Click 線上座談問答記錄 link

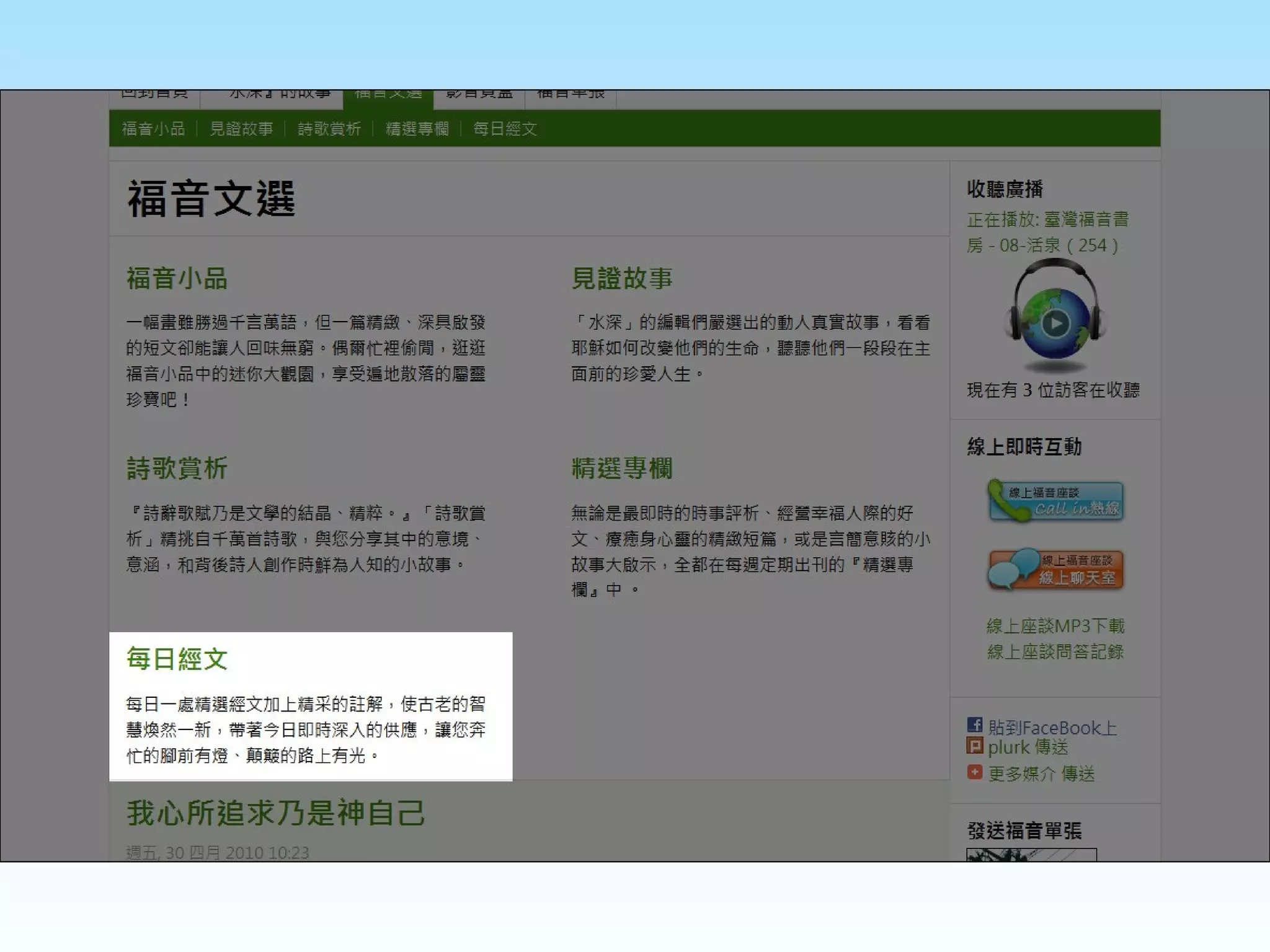click(1055, 651)
